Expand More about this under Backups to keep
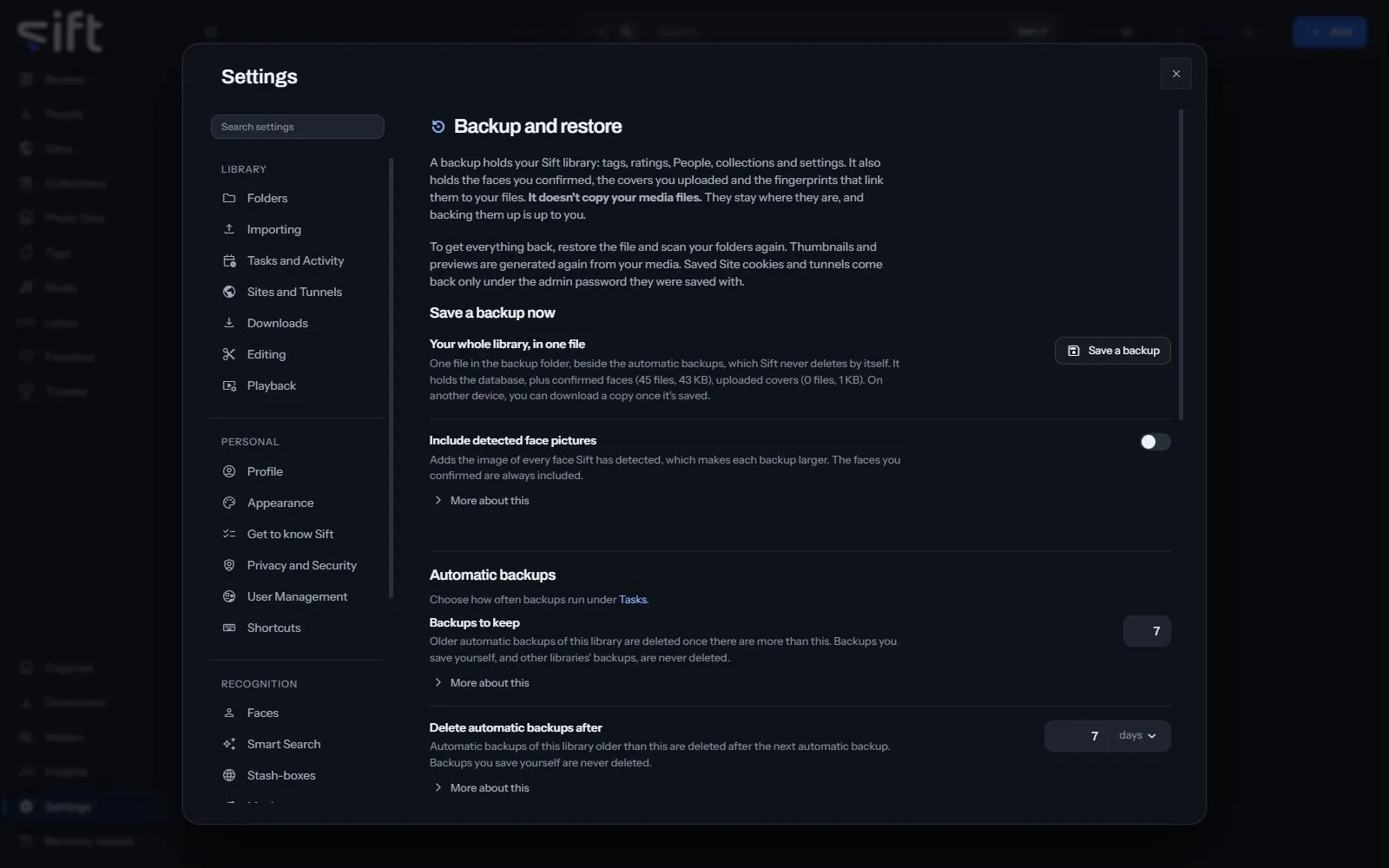Image resolution: width=1389 pixels, height=868 pixels. [482, 683]
